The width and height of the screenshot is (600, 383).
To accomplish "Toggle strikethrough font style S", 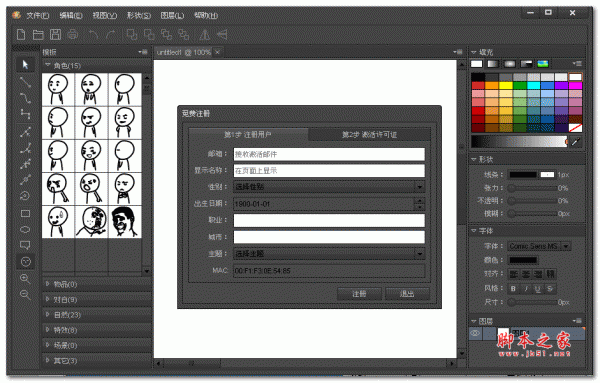I will (550, 289).
